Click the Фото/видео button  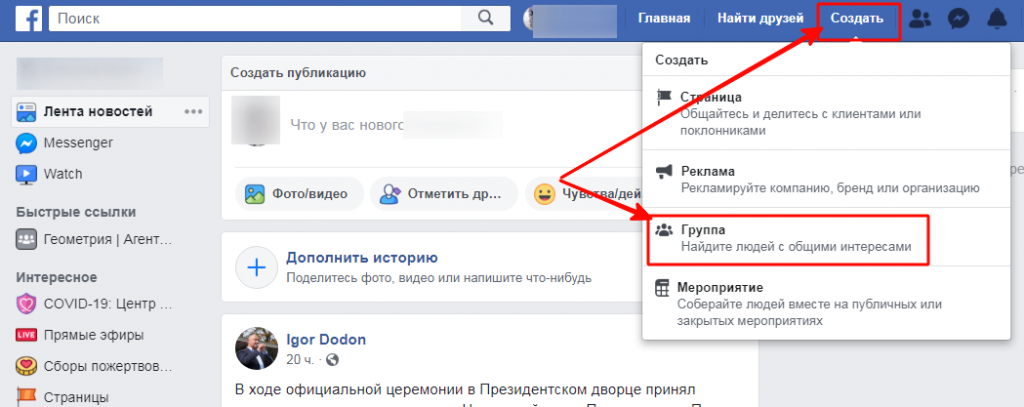[299, 194]
